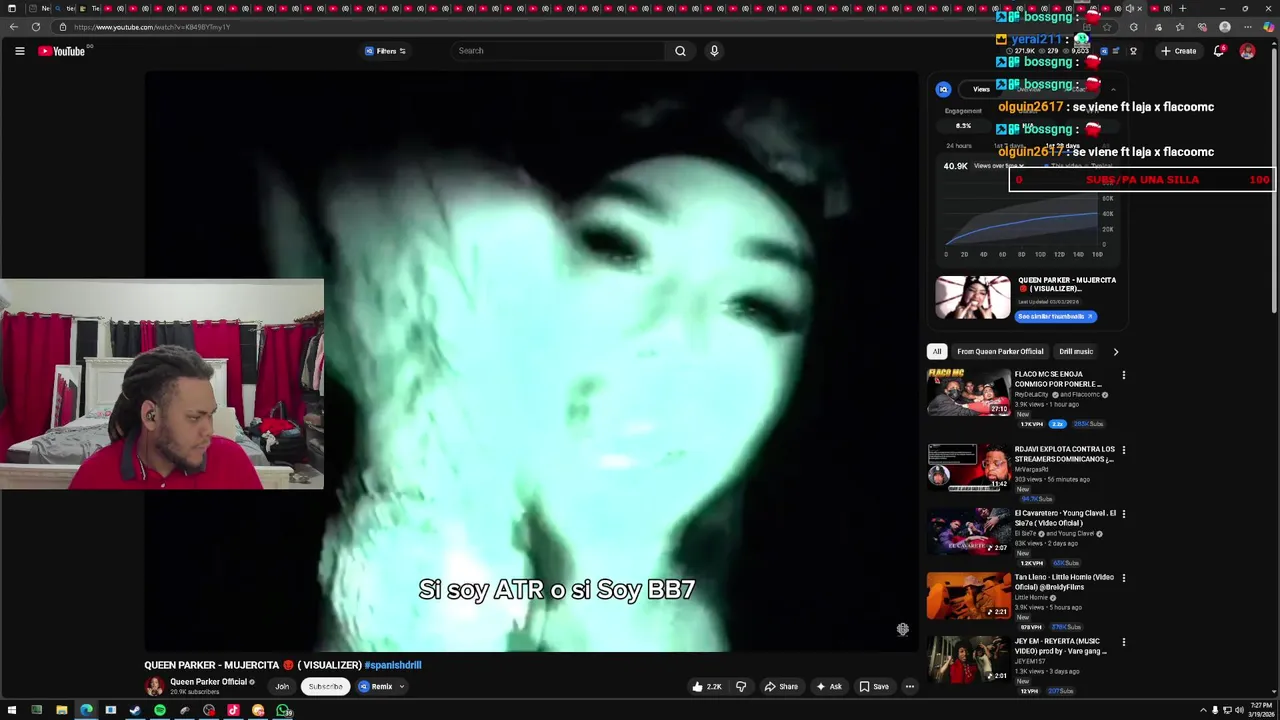Open options menu for RDJAVI EXPLOTA video
This screenshot has width=1280, height=720.
[x=1123, y=451]
